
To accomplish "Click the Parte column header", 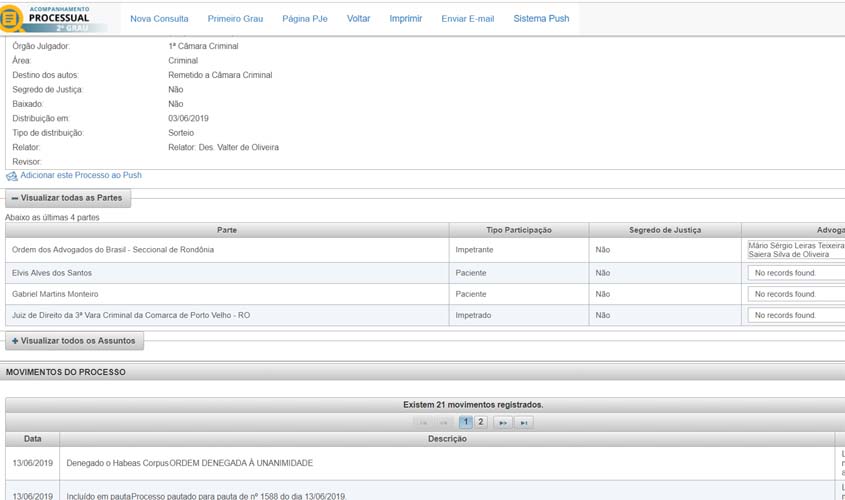I will pos(227,230).
